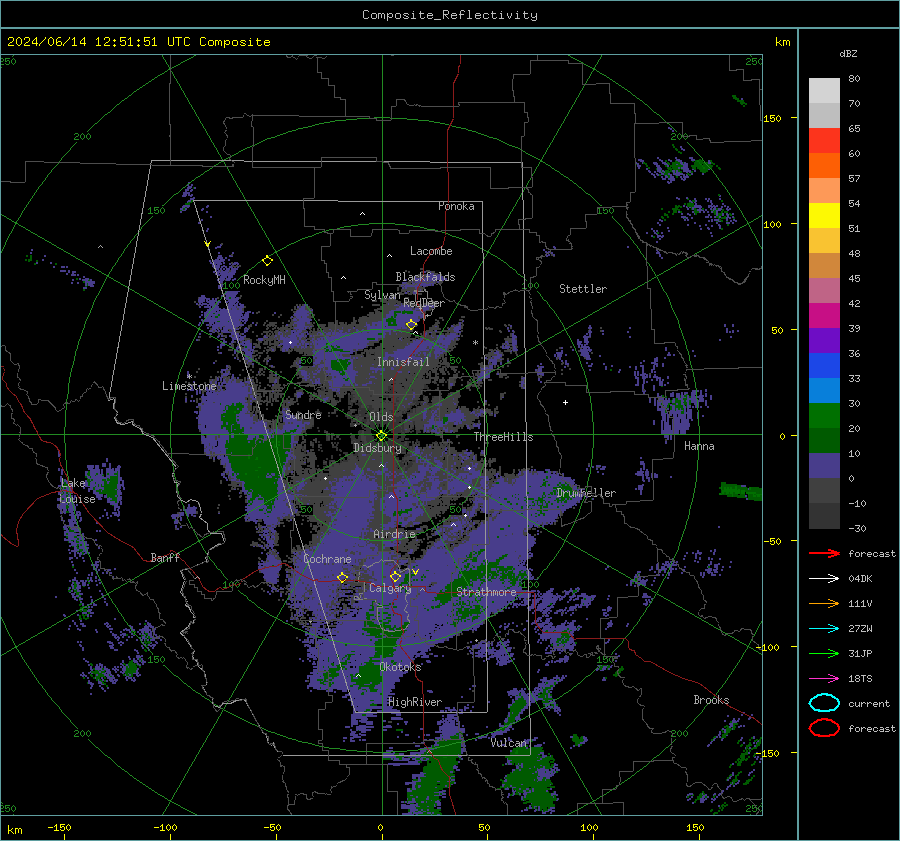Click the Vulcan town label
The height and width of the screenshot is (841, 900).
[509, 743]
